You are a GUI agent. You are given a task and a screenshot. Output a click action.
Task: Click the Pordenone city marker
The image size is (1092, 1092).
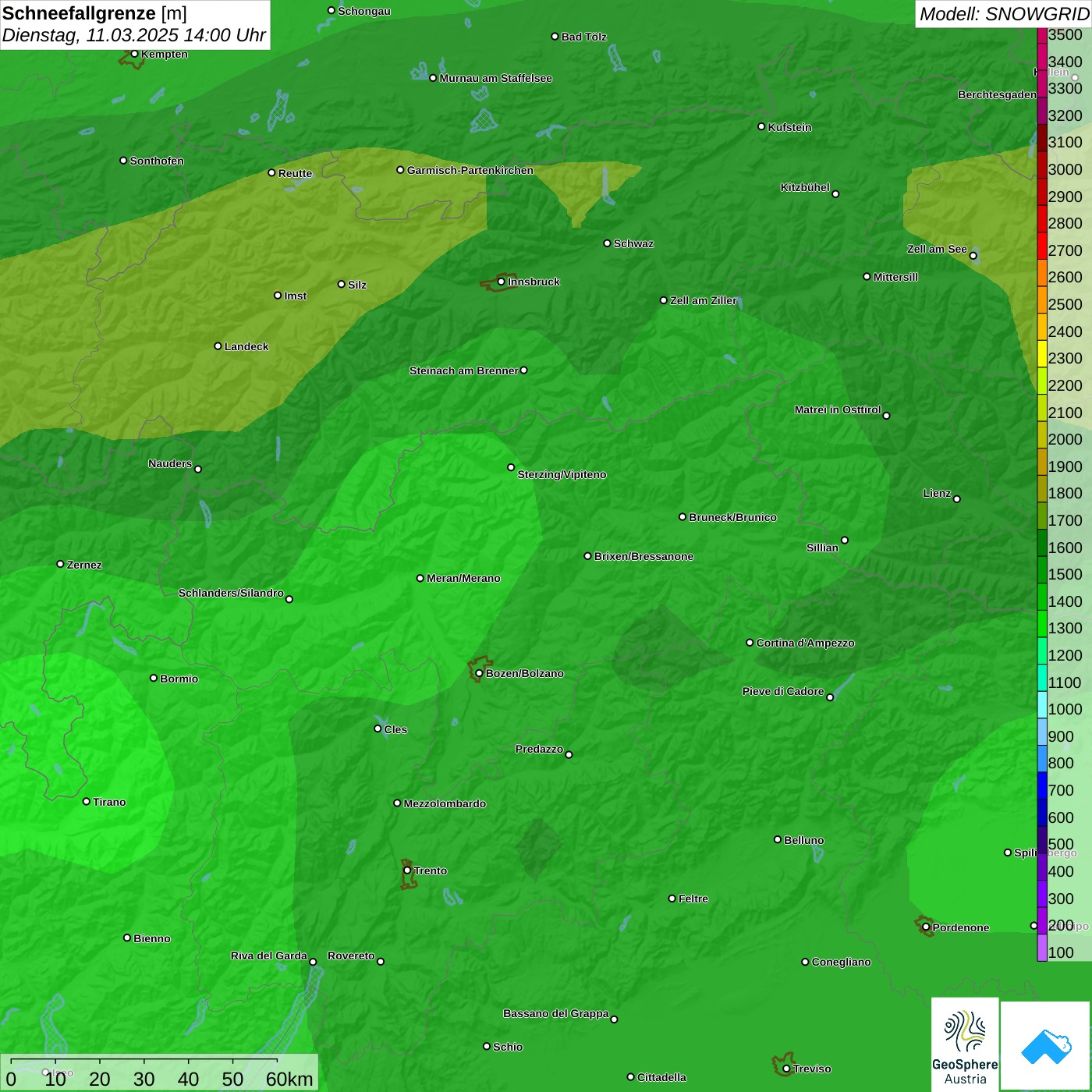pos(926,927)
